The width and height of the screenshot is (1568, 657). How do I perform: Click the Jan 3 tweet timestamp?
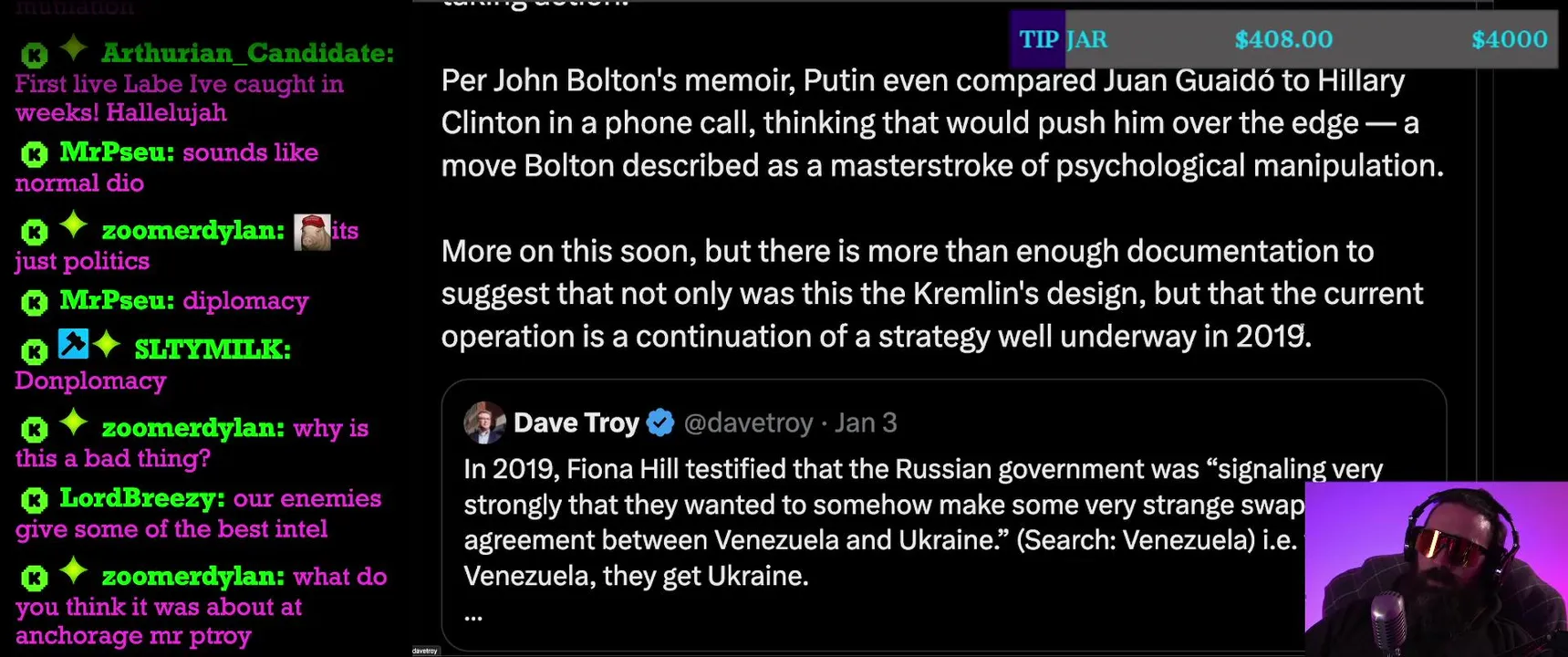coord(866,422)
